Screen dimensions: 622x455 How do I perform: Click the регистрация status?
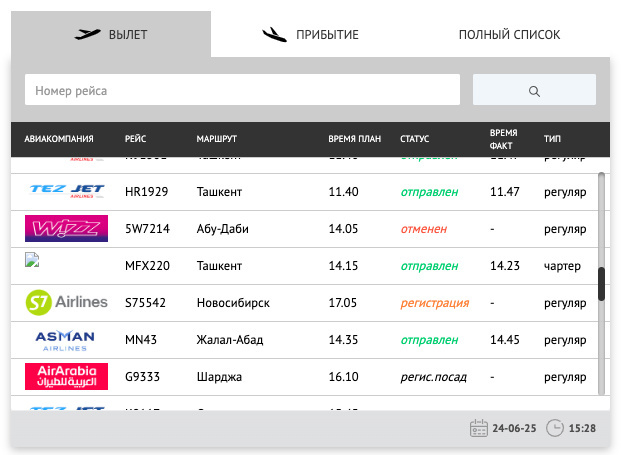[x=435, y=303]
